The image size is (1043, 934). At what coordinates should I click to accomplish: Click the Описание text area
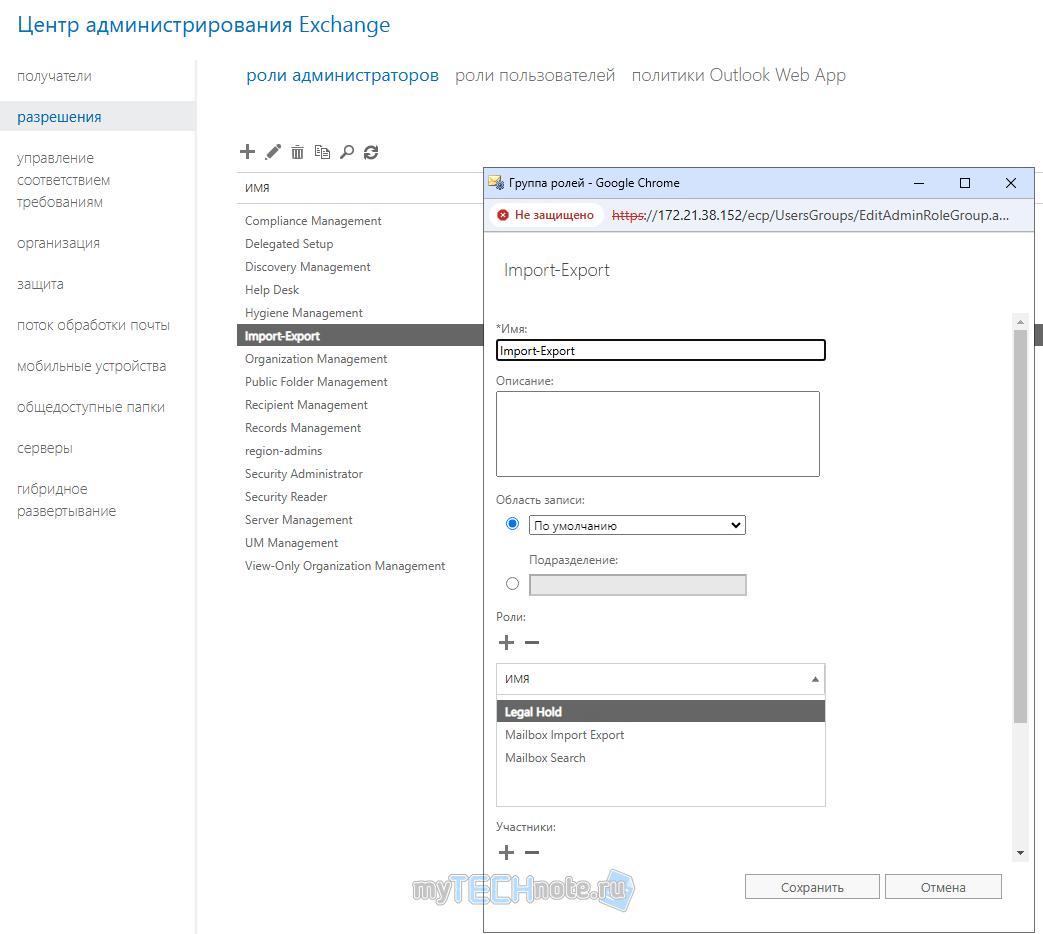(x=658, y=434)
